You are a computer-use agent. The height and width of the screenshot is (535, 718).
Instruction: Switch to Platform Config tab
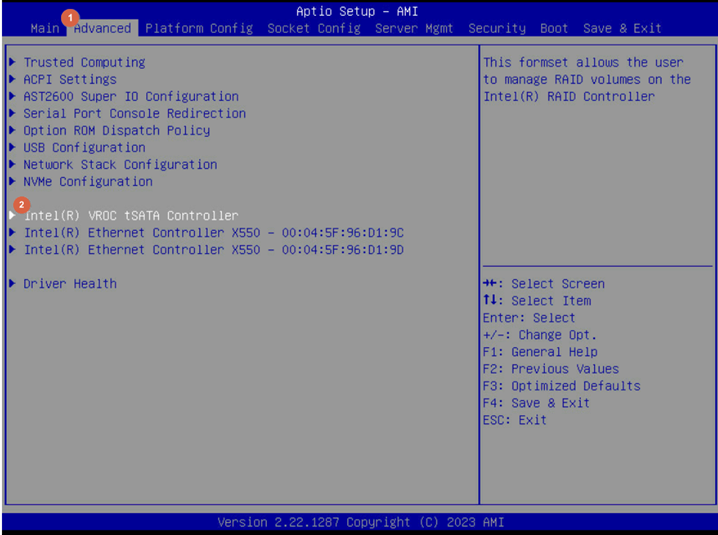pos(199,28)
